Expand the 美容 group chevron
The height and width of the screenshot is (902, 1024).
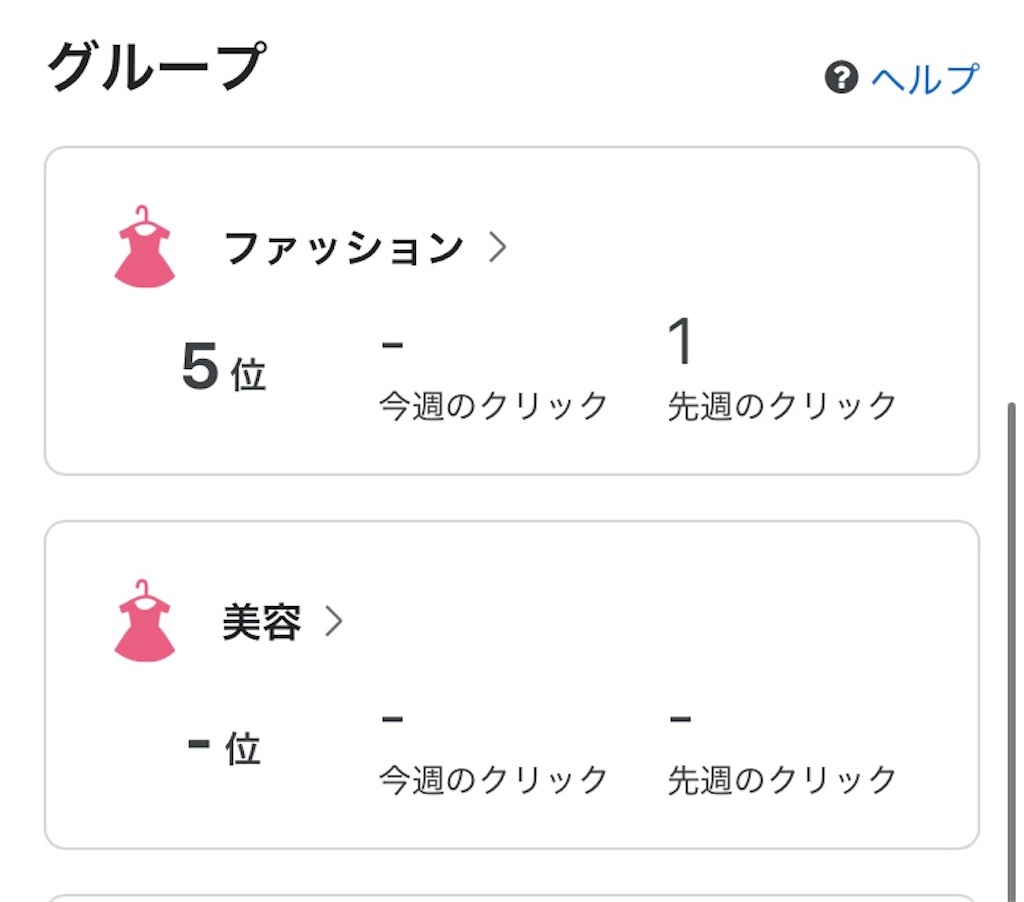[x=334, y=621]
